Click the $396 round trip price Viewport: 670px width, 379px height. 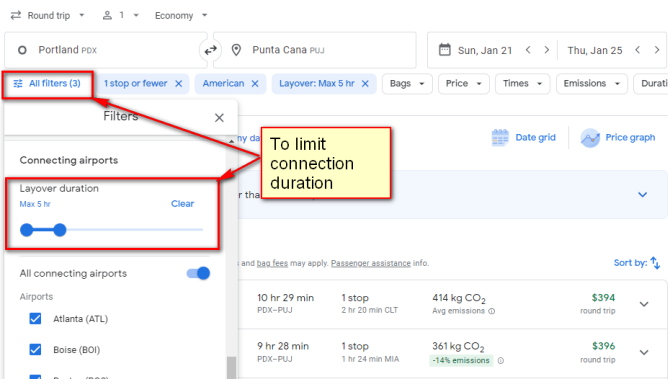603,346
